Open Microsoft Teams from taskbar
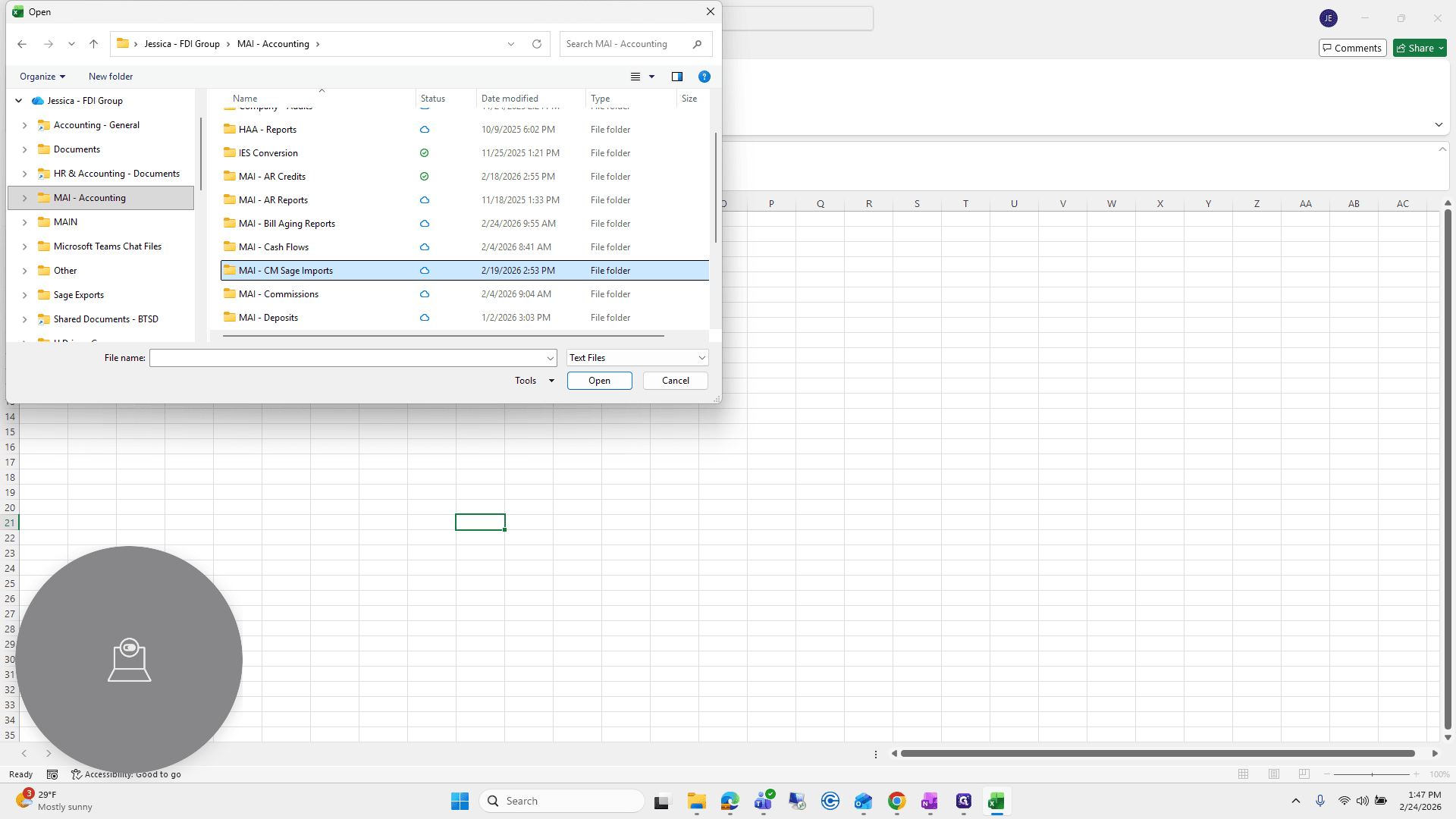 (764, 801)
